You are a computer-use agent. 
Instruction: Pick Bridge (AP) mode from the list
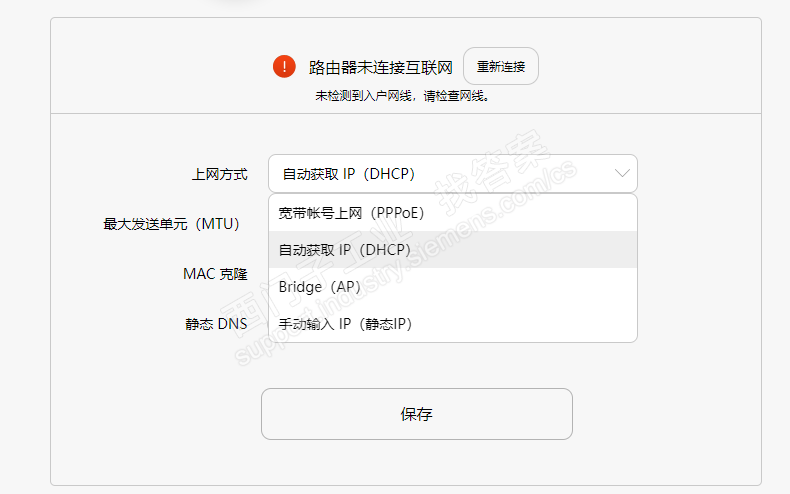tap(319, 287)
